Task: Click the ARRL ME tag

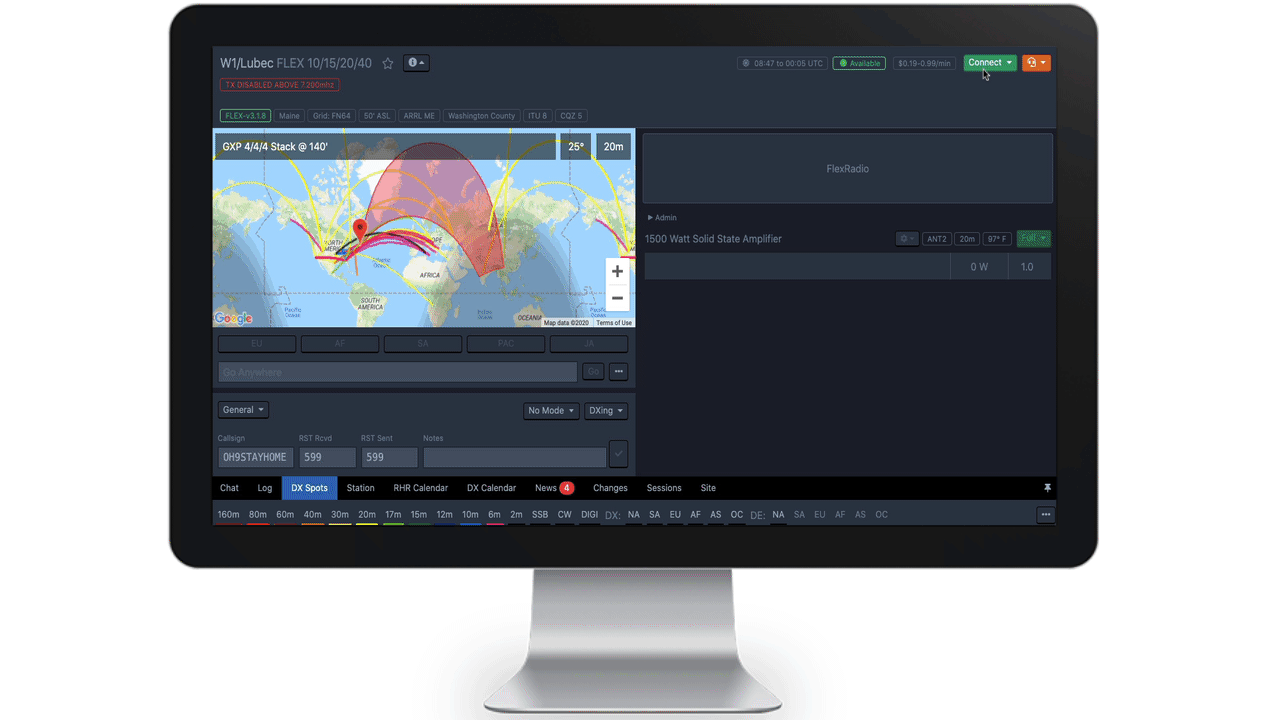Action: tap(419, 116)
